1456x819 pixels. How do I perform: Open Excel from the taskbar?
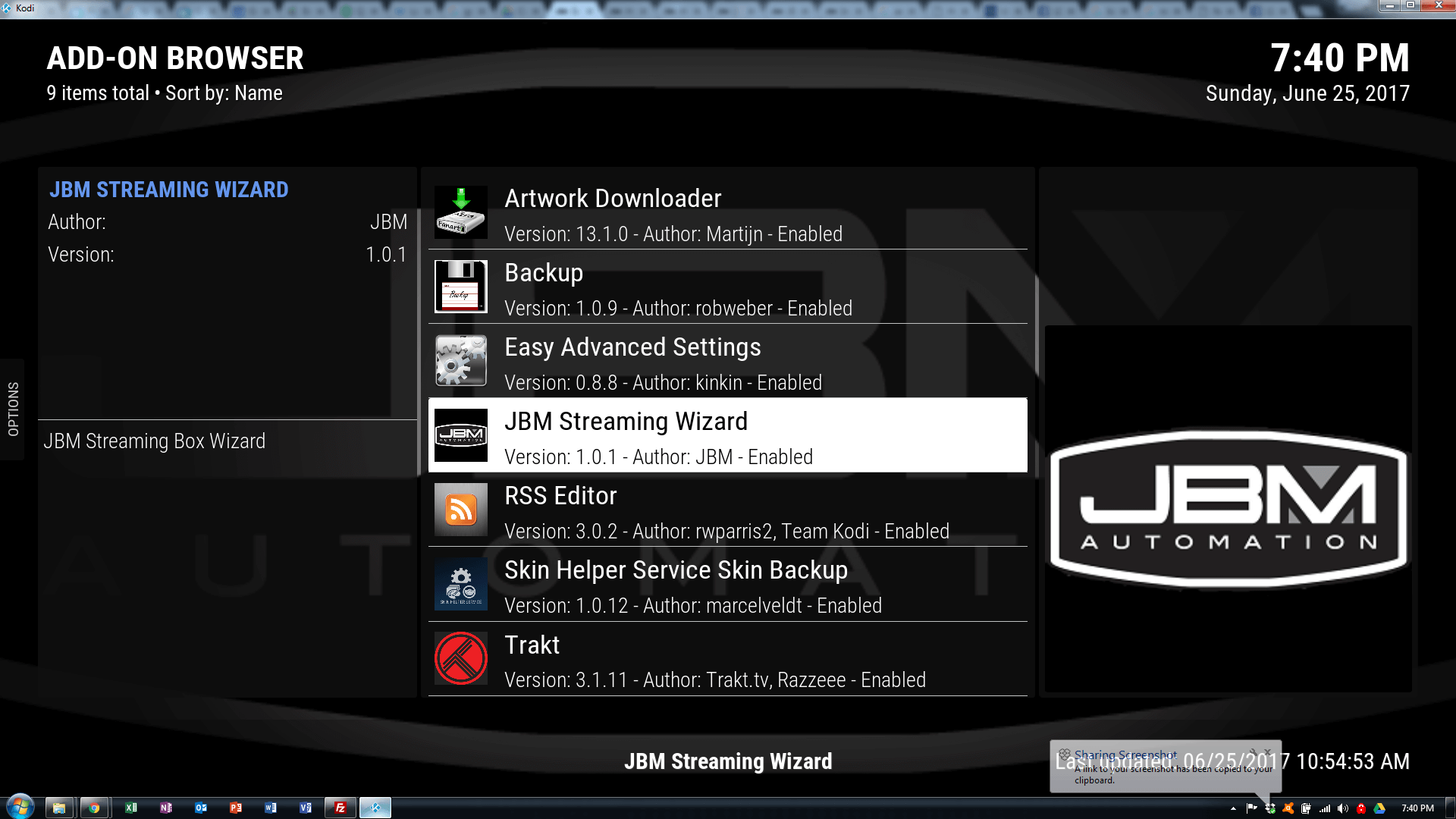coord(131,808)
